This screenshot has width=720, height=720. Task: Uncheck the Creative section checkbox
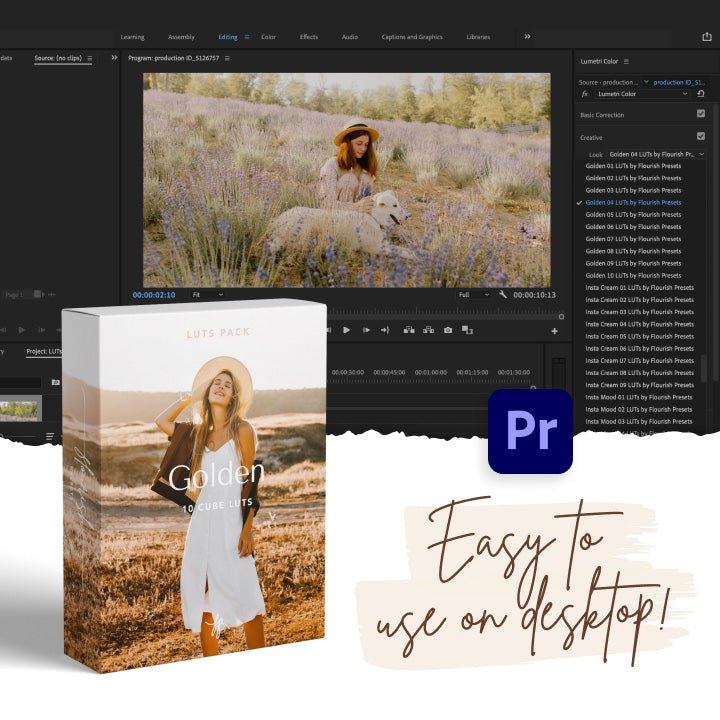(x=700, y=136)
